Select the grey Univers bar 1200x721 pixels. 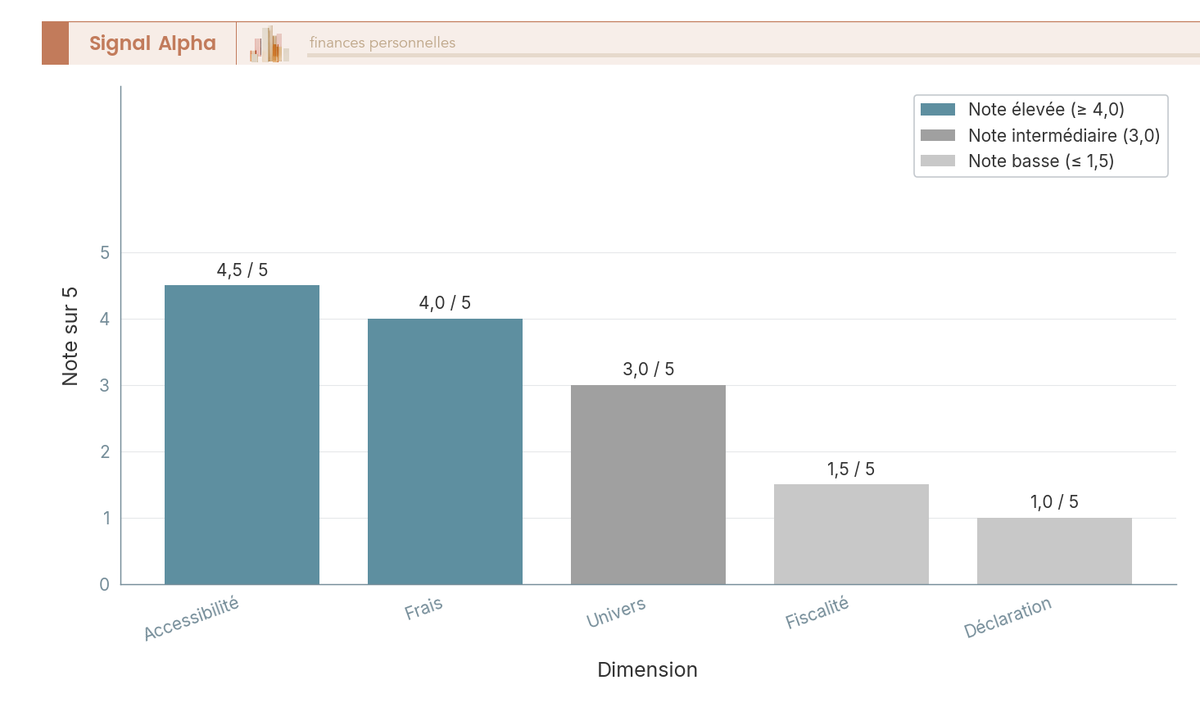pyautogui.click(x=648, y=485)
